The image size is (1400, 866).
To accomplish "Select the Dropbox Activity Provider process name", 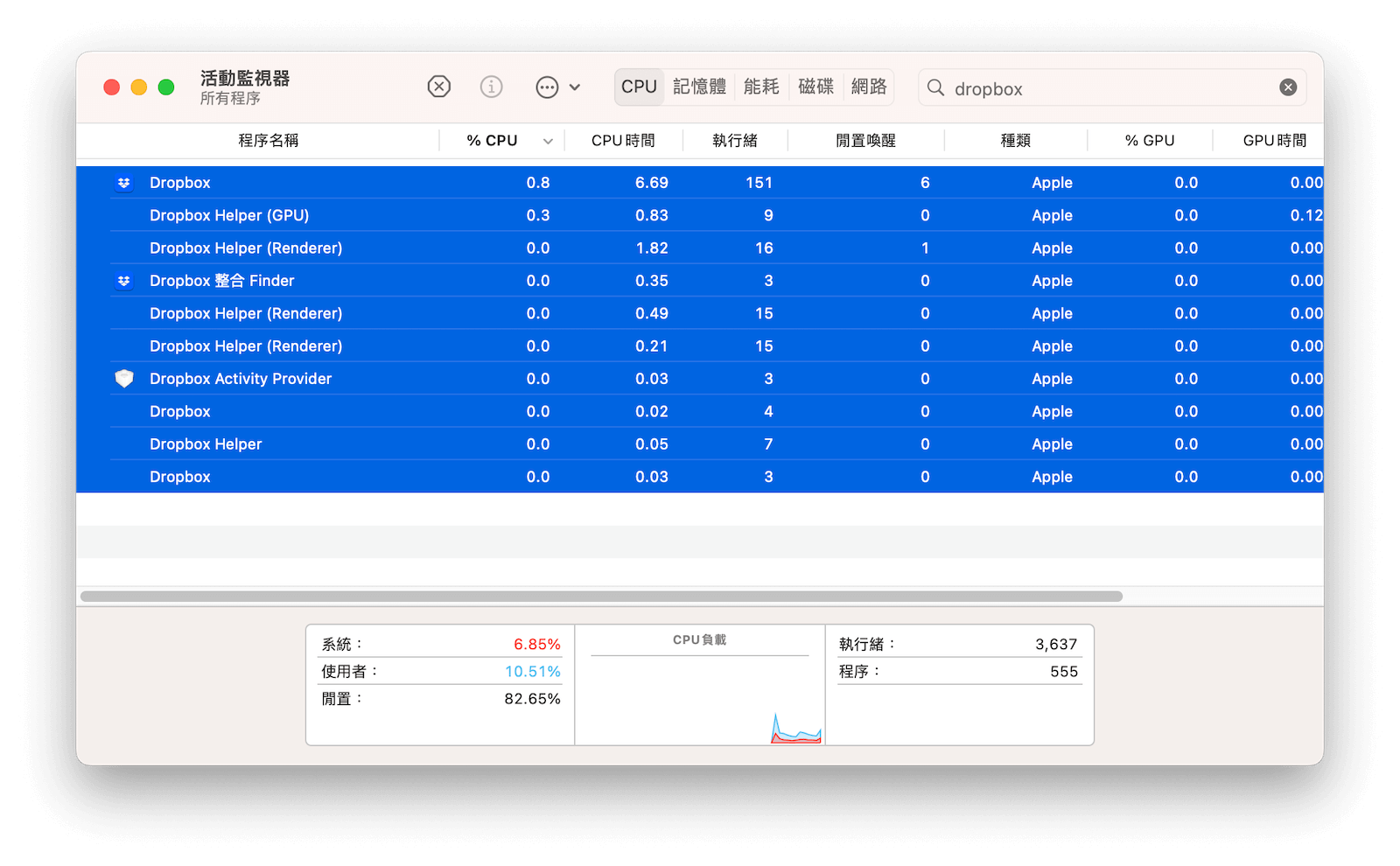I will [x=241, y=379].
